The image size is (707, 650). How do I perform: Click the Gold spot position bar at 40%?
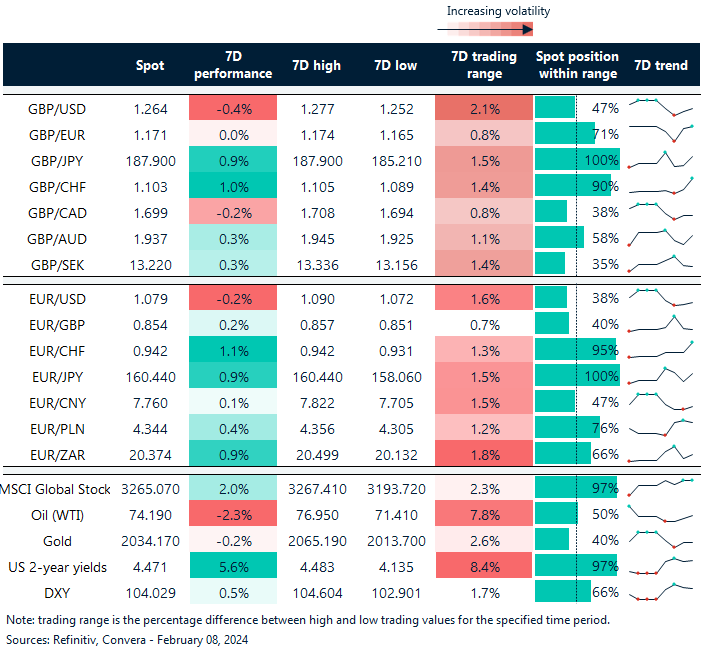pos(553,540)
